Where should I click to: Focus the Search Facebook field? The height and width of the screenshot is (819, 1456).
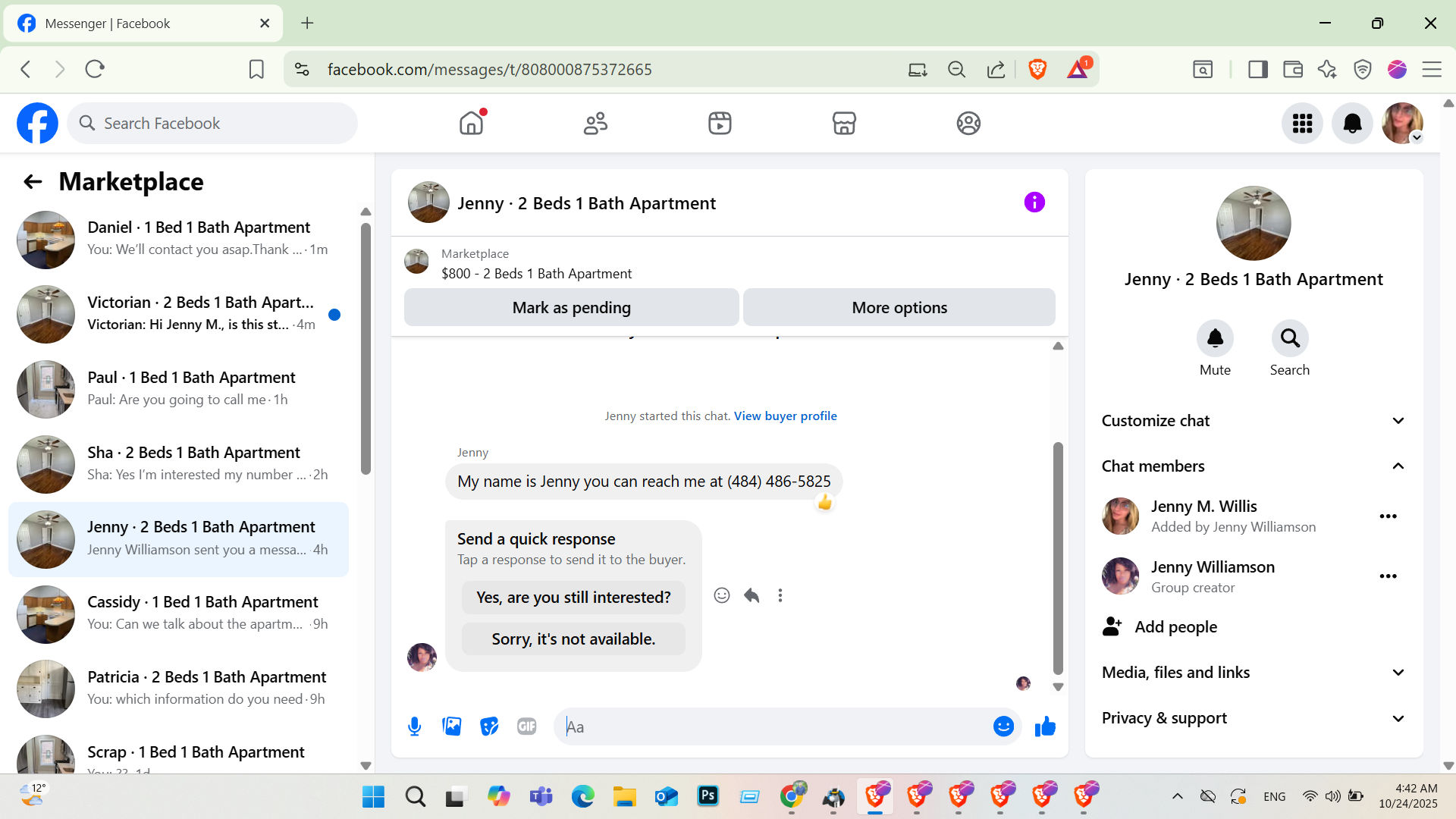click(212, 123)
